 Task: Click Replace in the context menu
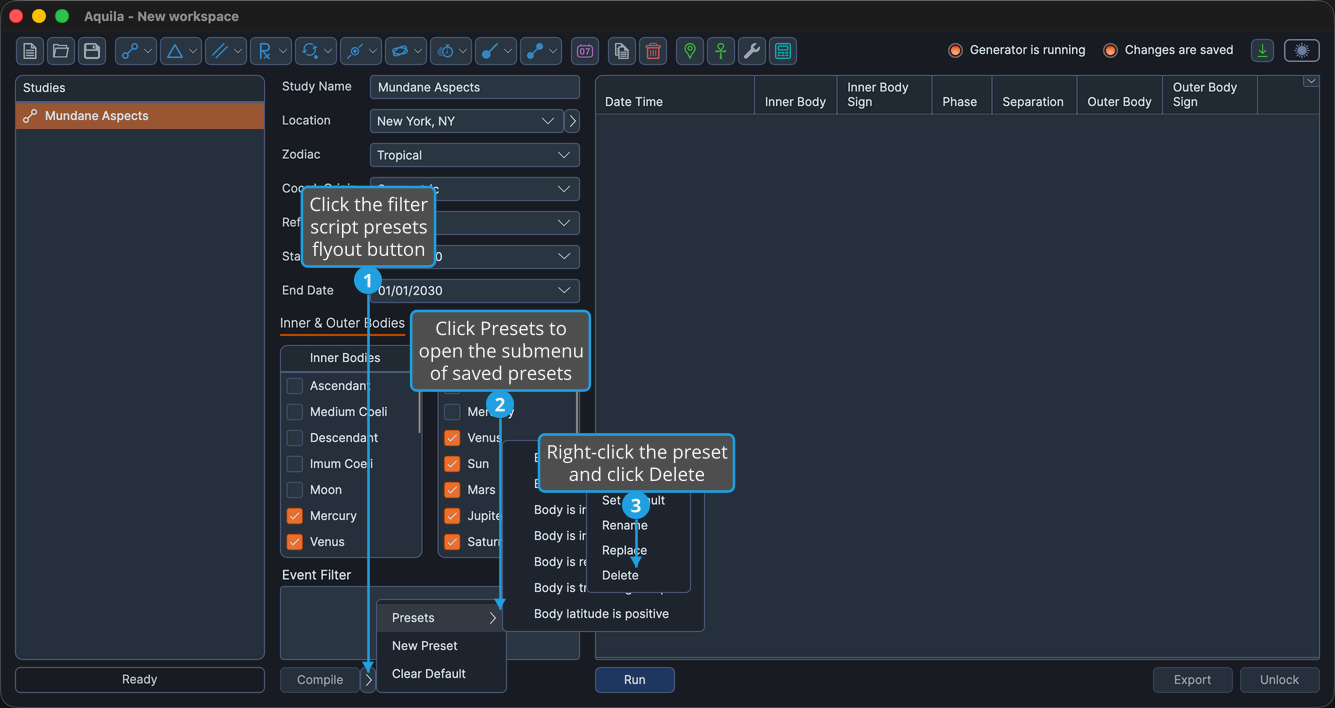[624, 550]
